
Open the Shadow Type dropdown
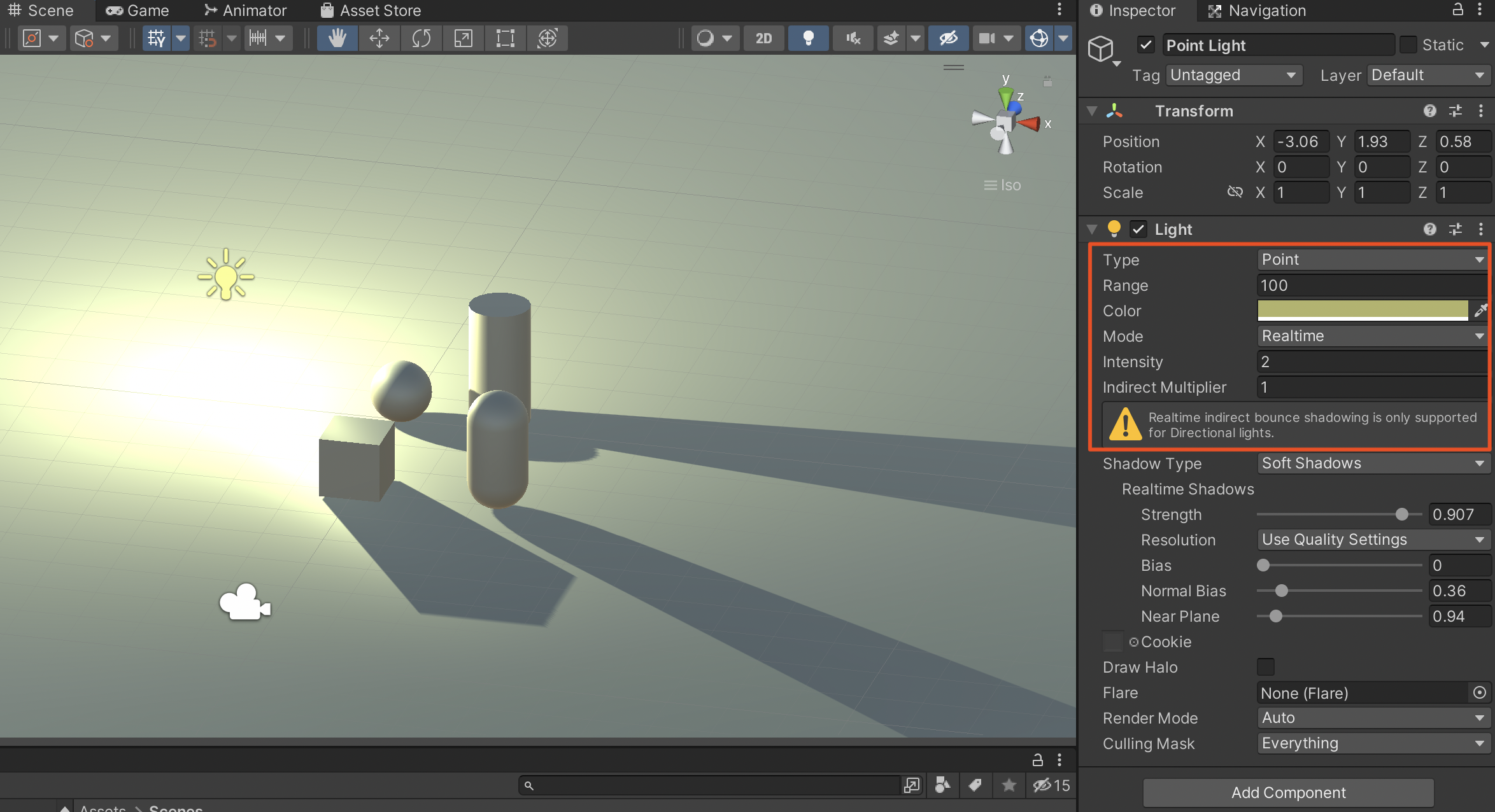[x=1372, y=463]
